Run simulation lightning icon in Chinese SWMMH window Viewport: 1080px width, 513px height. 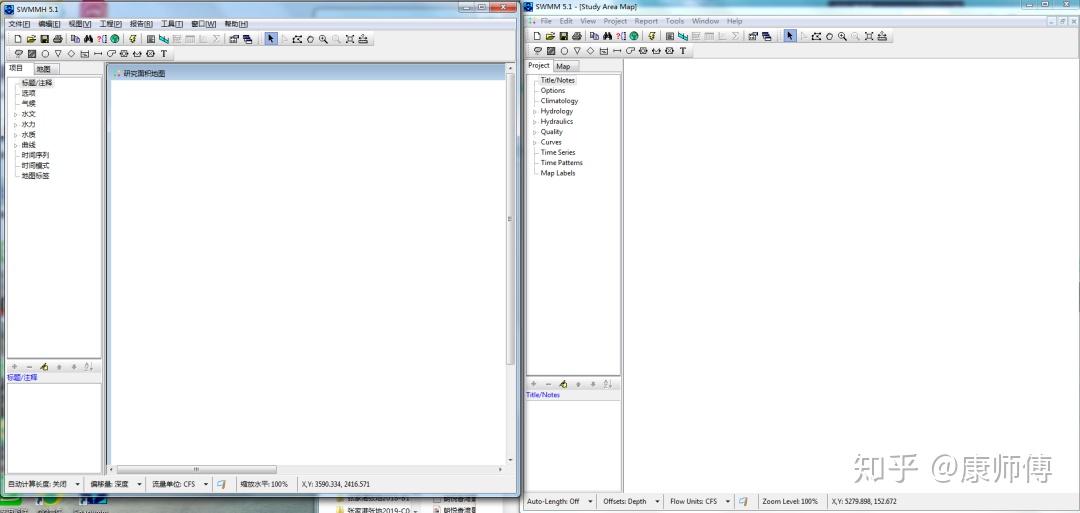[x=133, y=39]
